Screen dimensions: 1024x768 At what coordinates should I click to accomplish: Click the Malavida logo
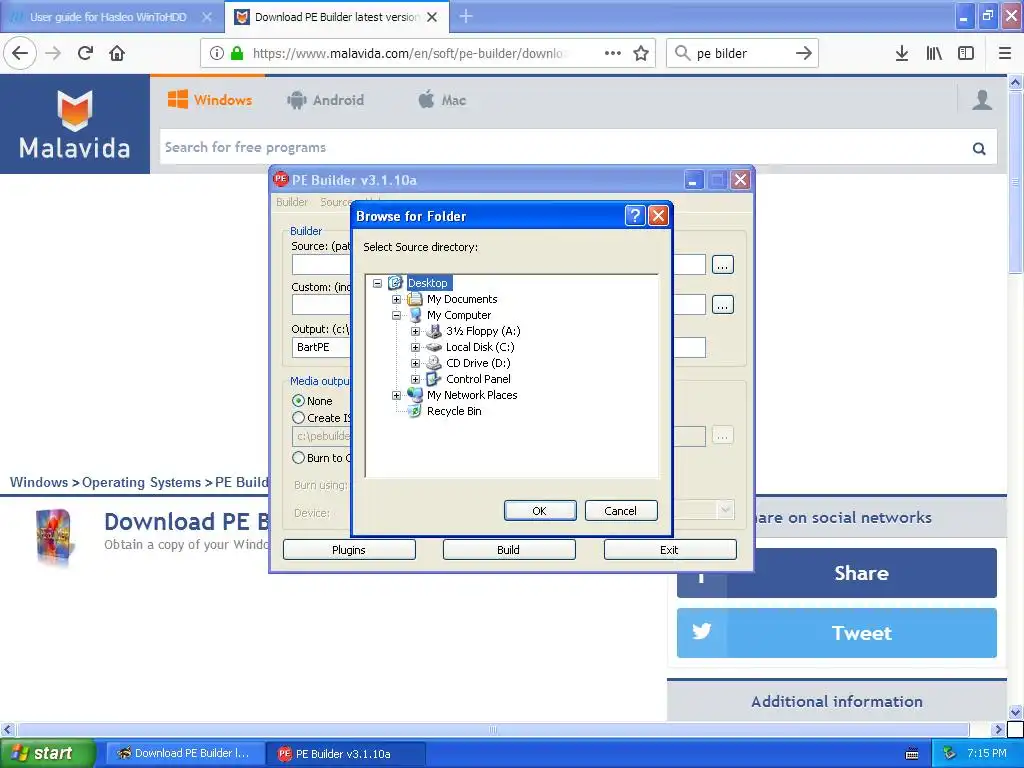coord(74,124)
